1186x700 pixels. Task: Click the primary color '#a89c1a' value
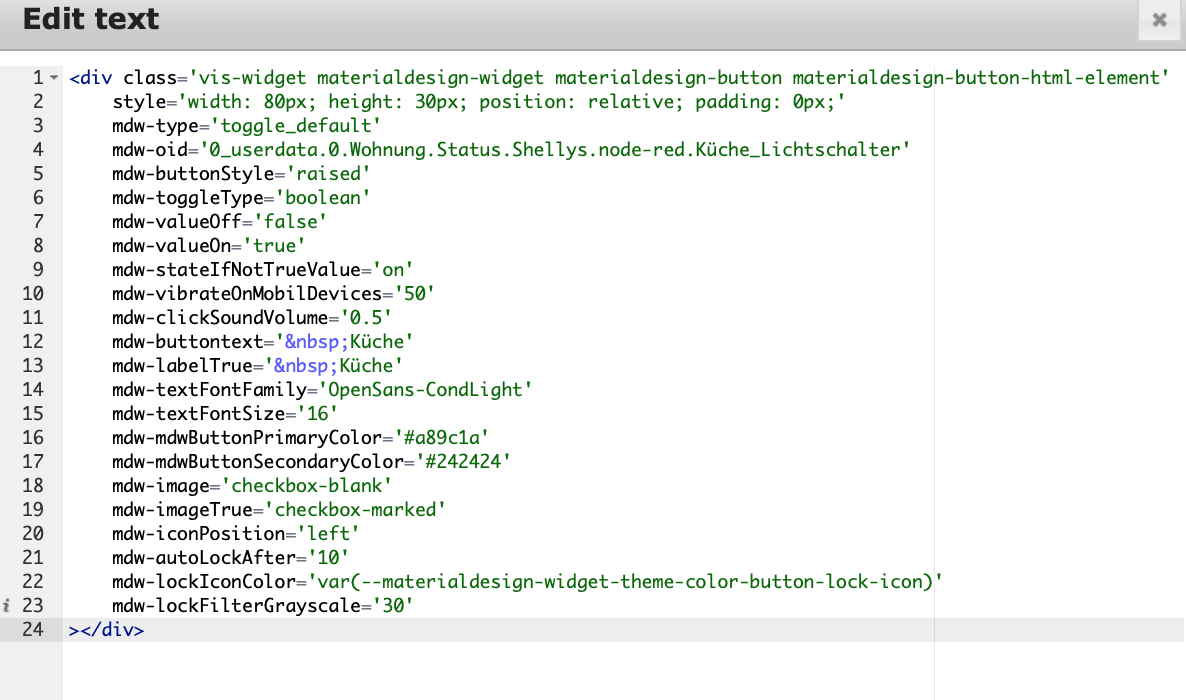tap(441, 437)
